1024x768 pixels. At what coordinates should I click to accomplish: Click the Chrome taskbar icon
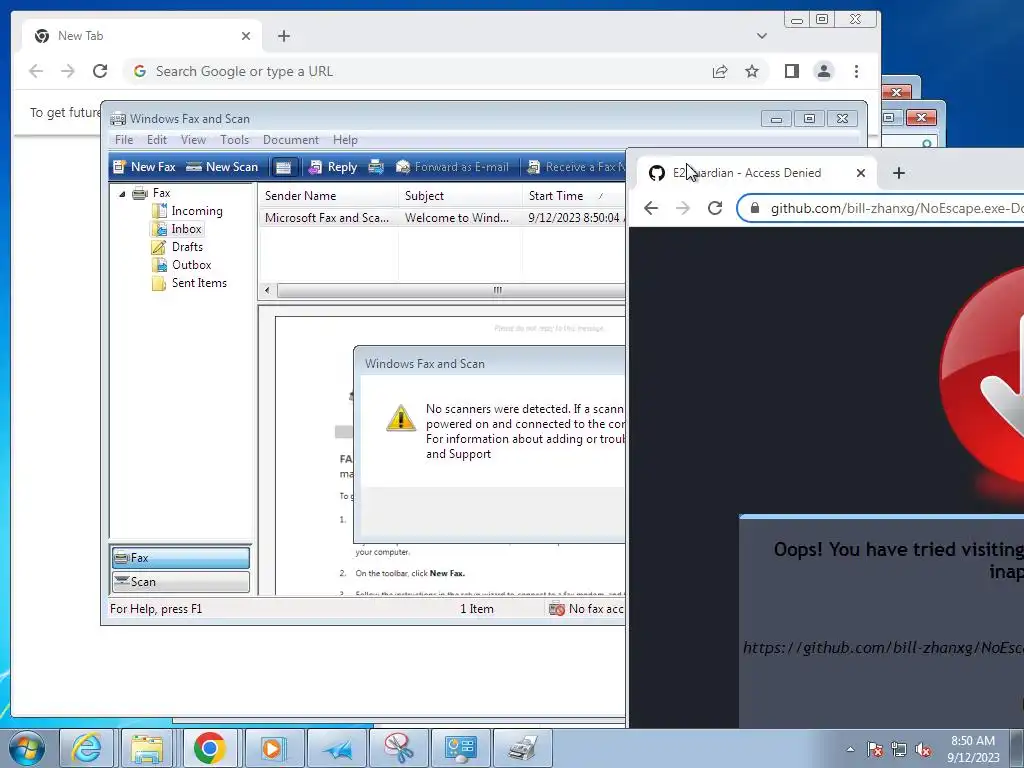coord(210,748)
